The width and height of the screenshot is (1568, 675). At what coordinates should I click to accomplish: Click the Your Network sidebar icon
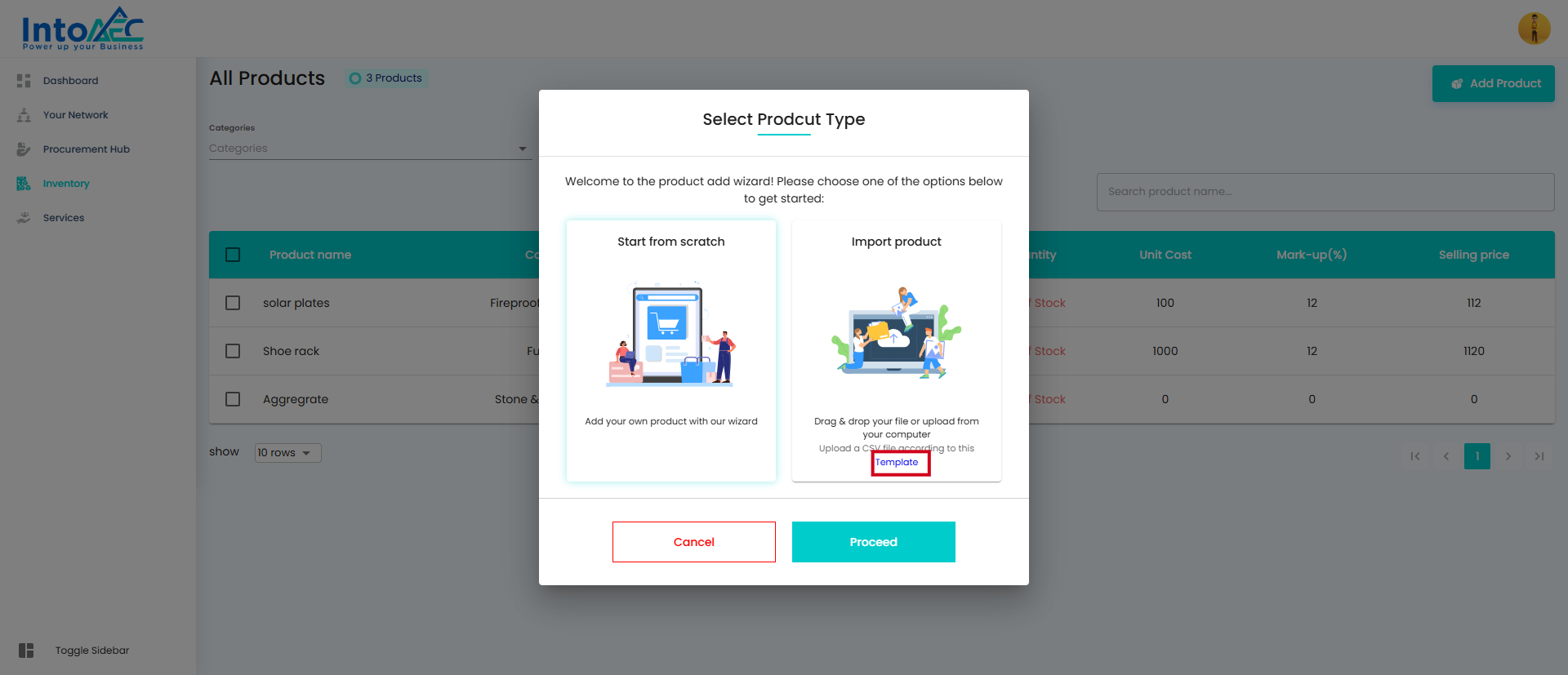pyautogui.click(x=24, y=115)
